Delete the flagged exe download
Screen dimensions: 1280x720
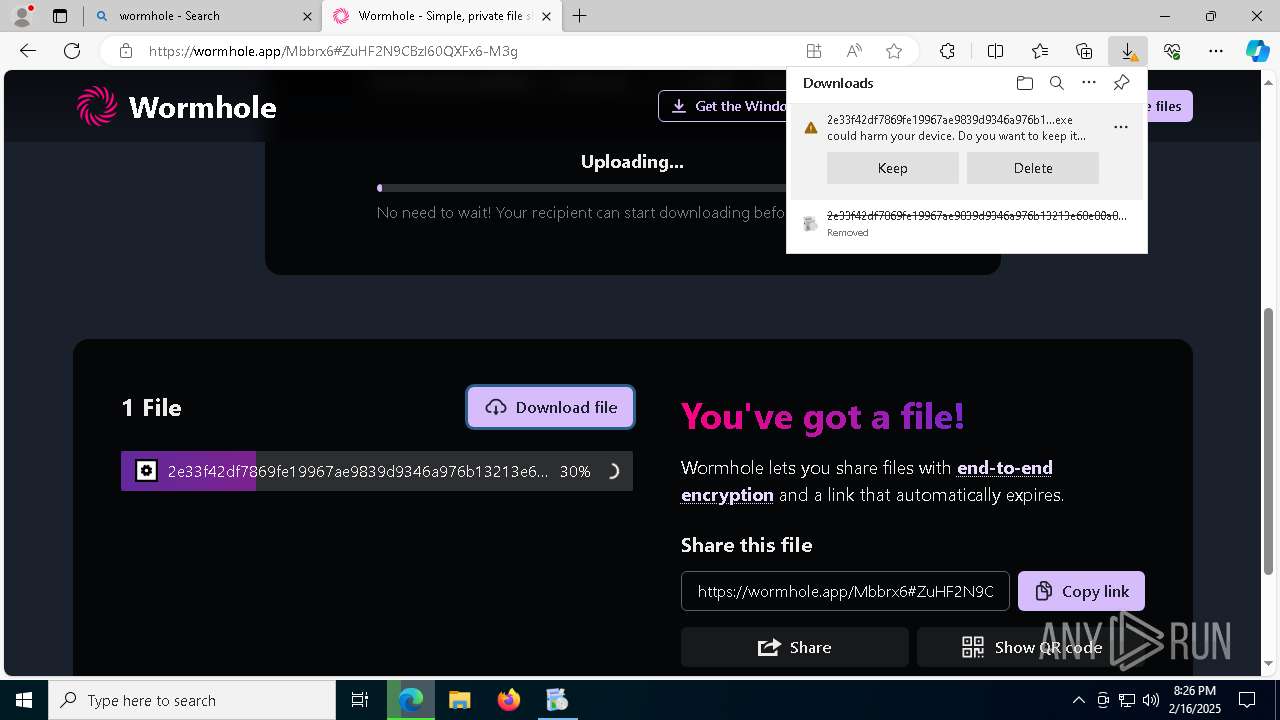pyautogui.click(x=1033, y=168)
